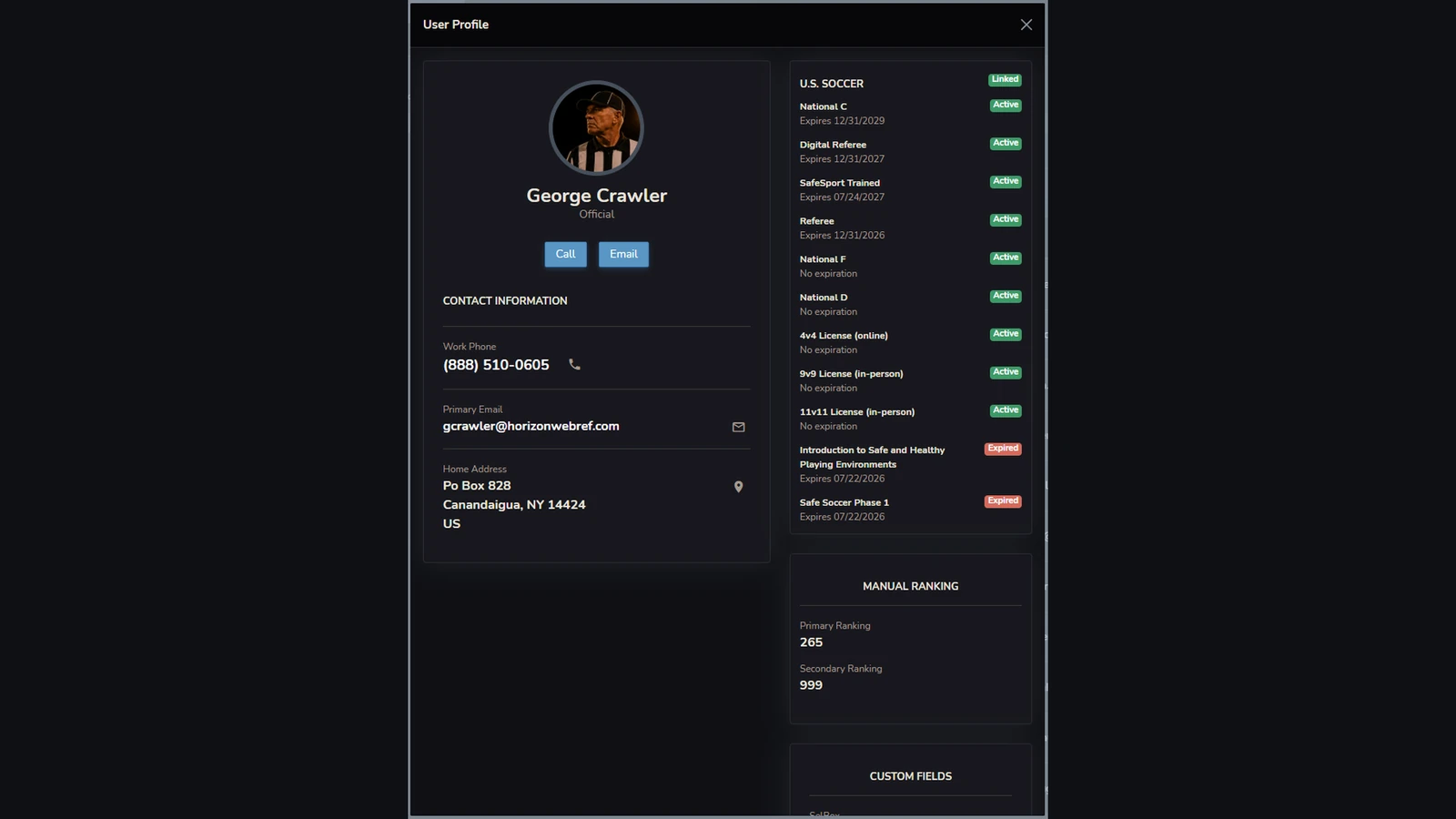This screenshot has height=819, width=1456.
Task: Click the Official role label under name
Action: [x=596, y=215]
